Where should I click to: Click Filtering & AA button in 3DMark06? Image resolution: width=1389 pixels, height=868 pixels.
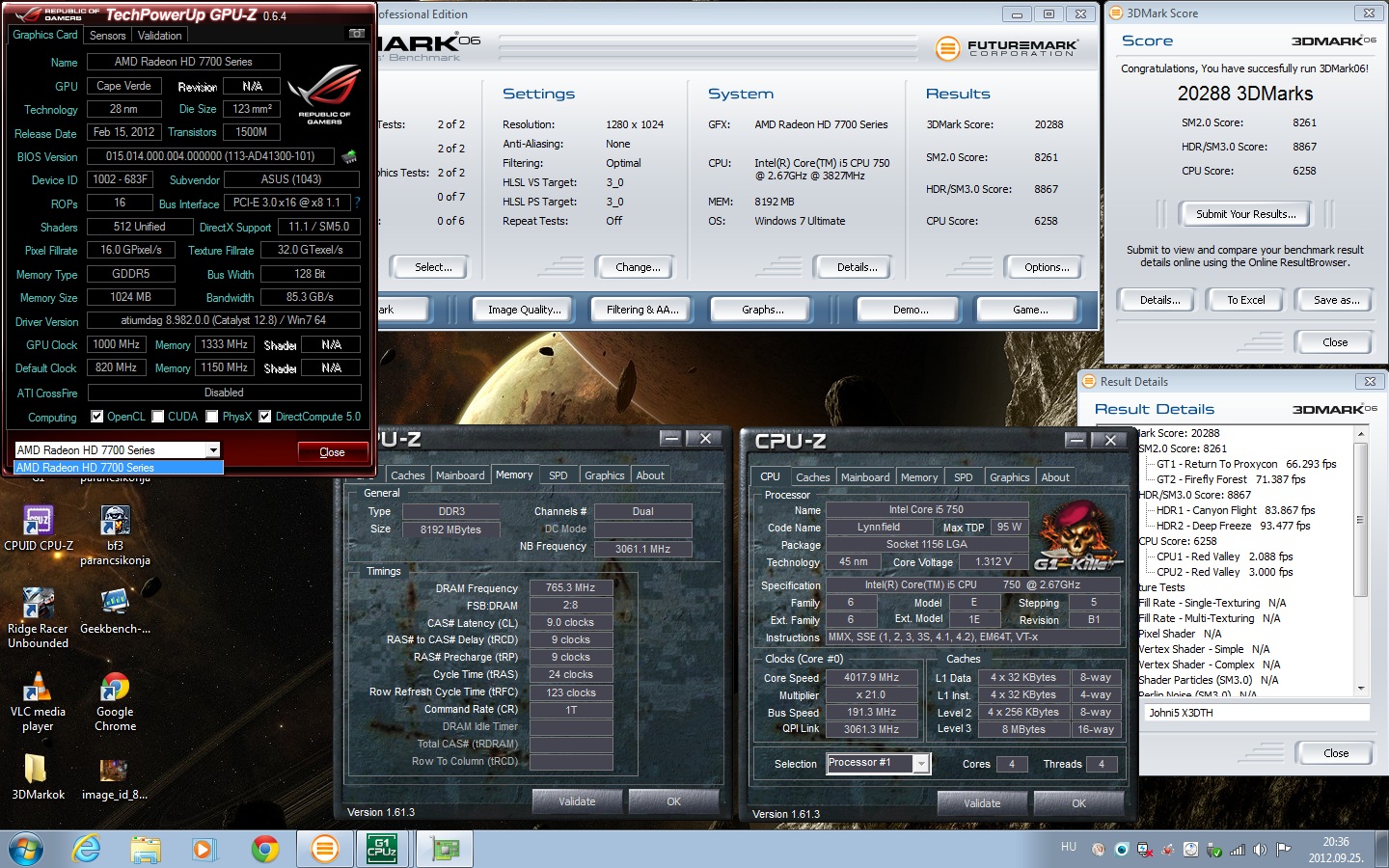(642, 310)
